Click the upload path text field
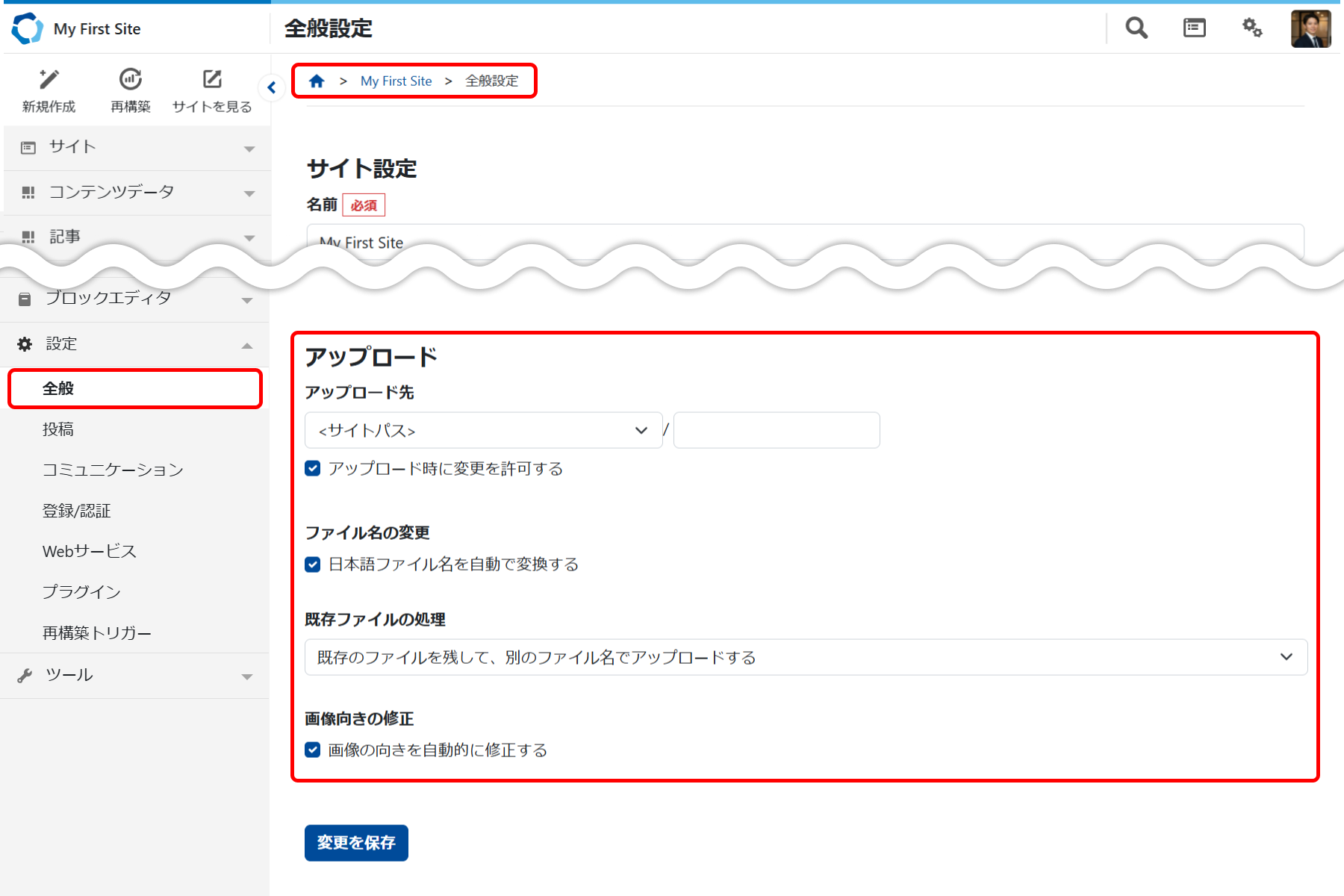Image resolution: width=1344 pixels, height=896 pixels. [777, 431]
